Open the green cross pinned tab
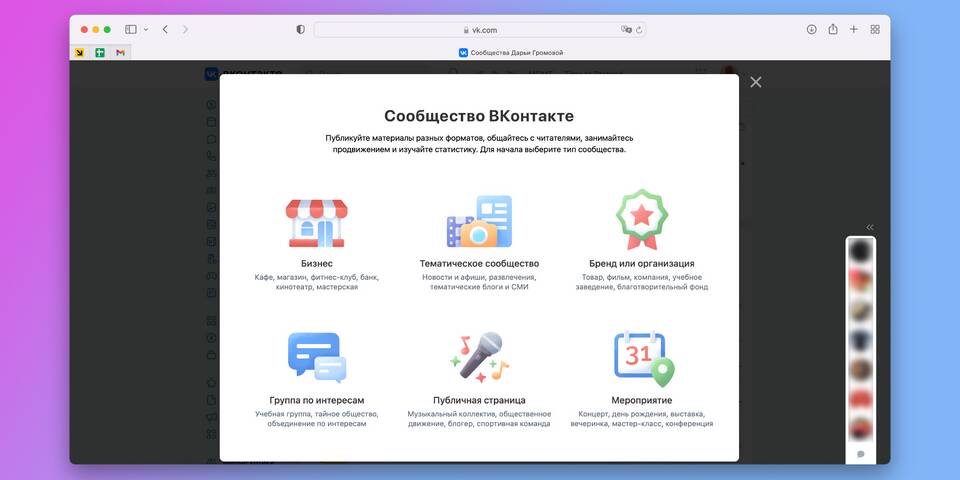Image resolution: width=960 pixels, height=480 pixels. pos(100,53)
